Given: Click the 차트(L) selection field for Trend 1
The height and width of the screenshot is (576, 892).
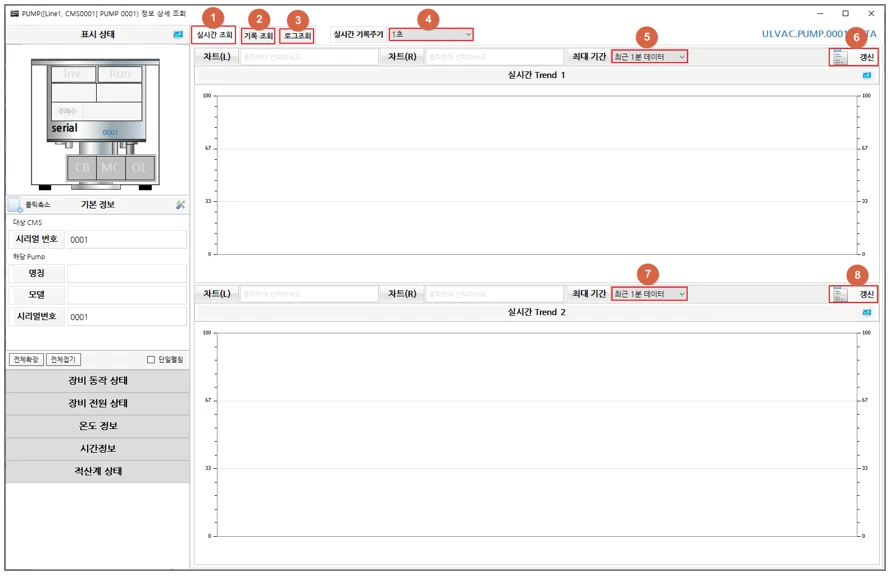Looking at the screenshot, I should tap(309, 57).
